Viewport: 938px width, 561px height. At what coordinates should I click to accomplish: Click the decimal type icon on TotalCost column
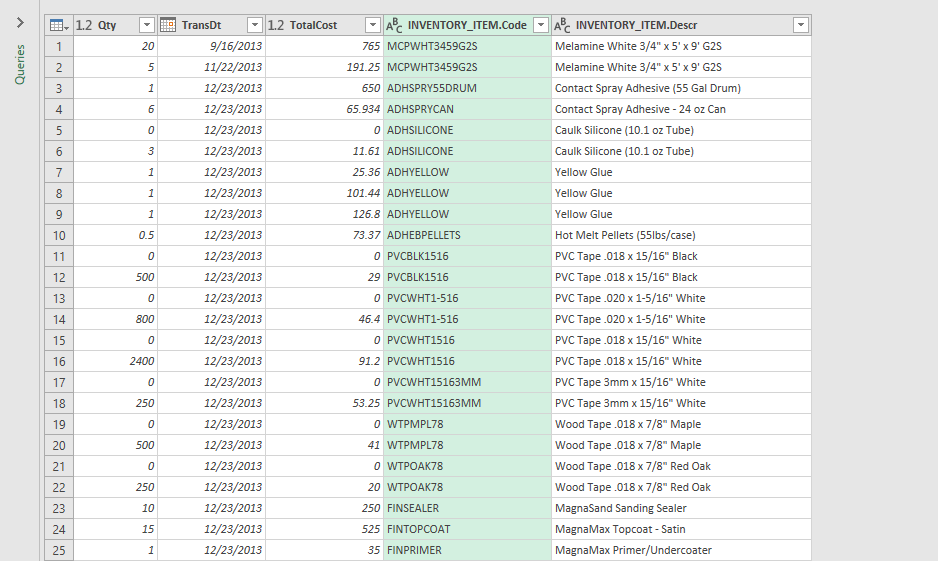(x=276, y=25)
